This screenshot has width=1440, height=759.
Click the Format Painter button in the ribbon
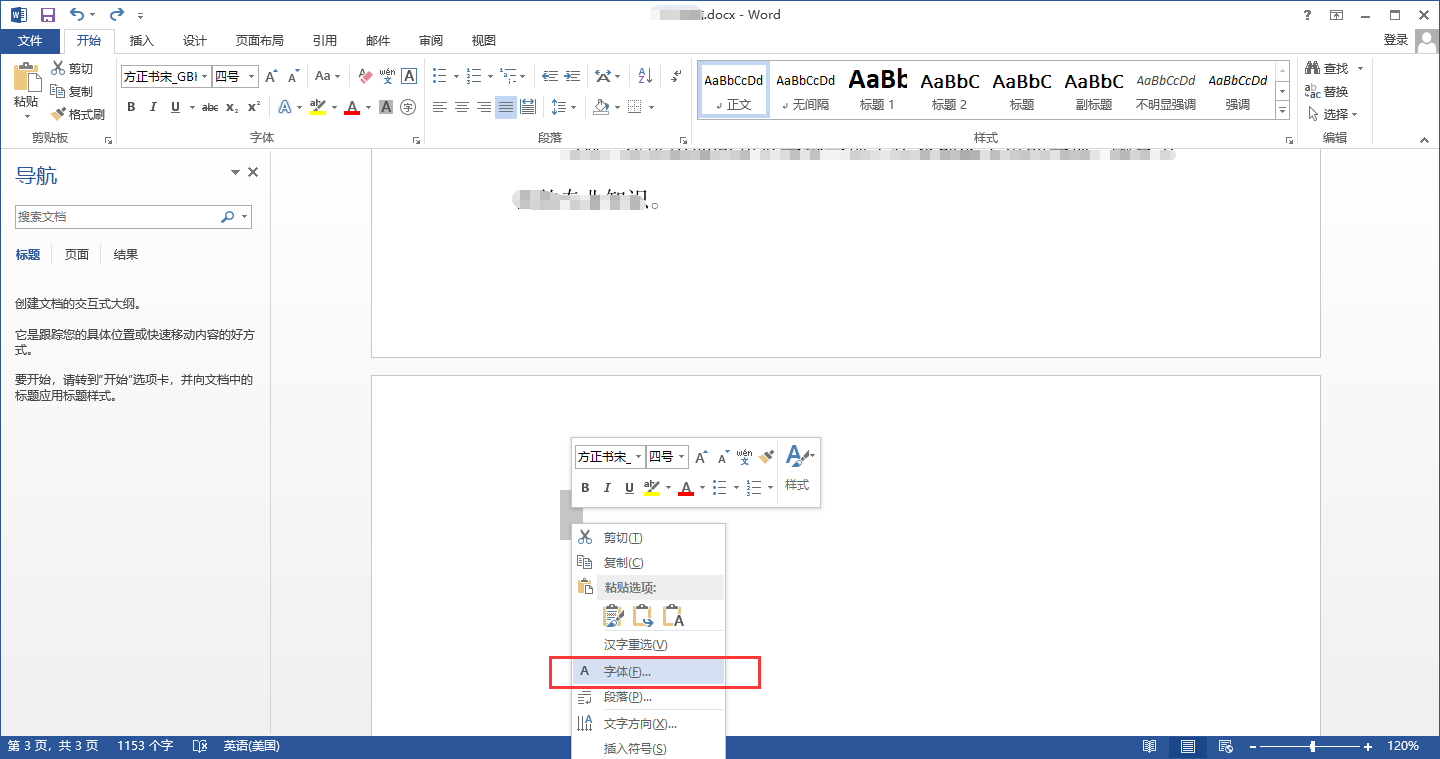coord(78,114)
